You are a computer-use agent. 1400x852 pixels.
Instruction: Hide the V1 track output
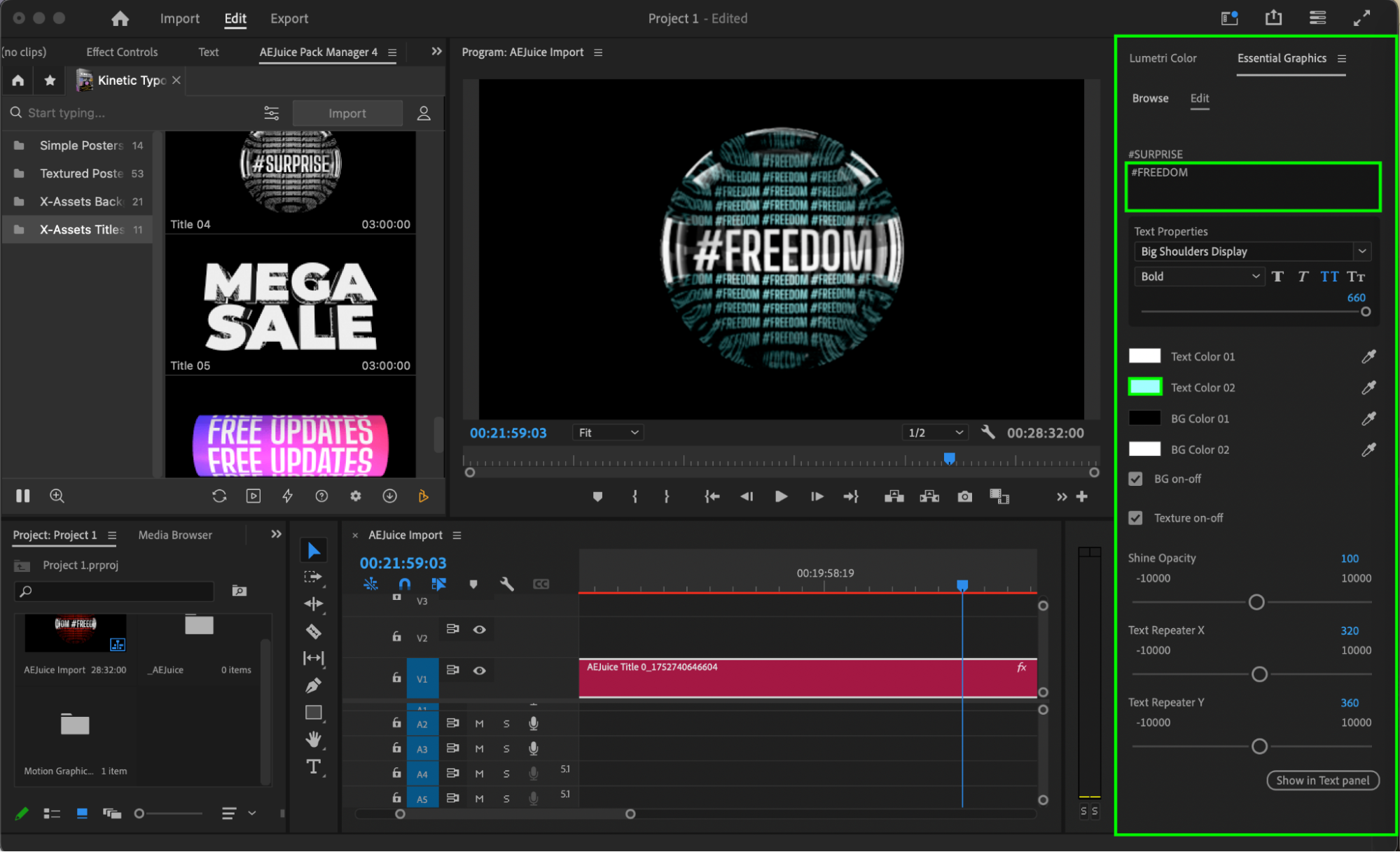[479, 670]
